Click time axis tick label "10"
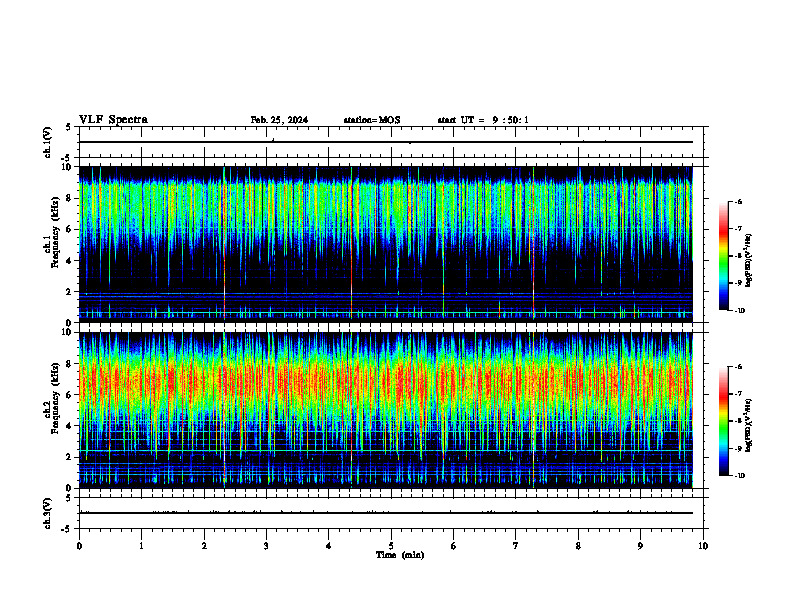The height and width of the screenshot is (612, 792). click(x=703, y=546)
